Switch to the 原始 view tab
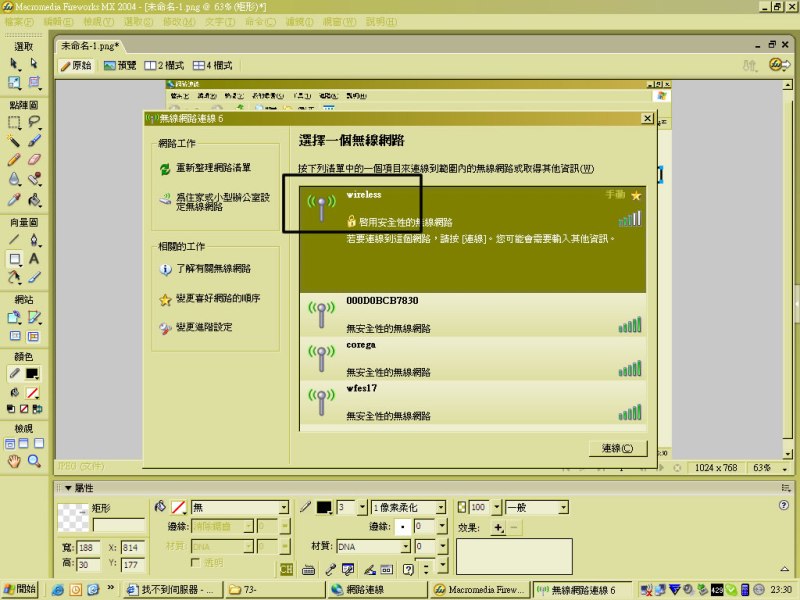800x600 pixels. pos(76,65)
